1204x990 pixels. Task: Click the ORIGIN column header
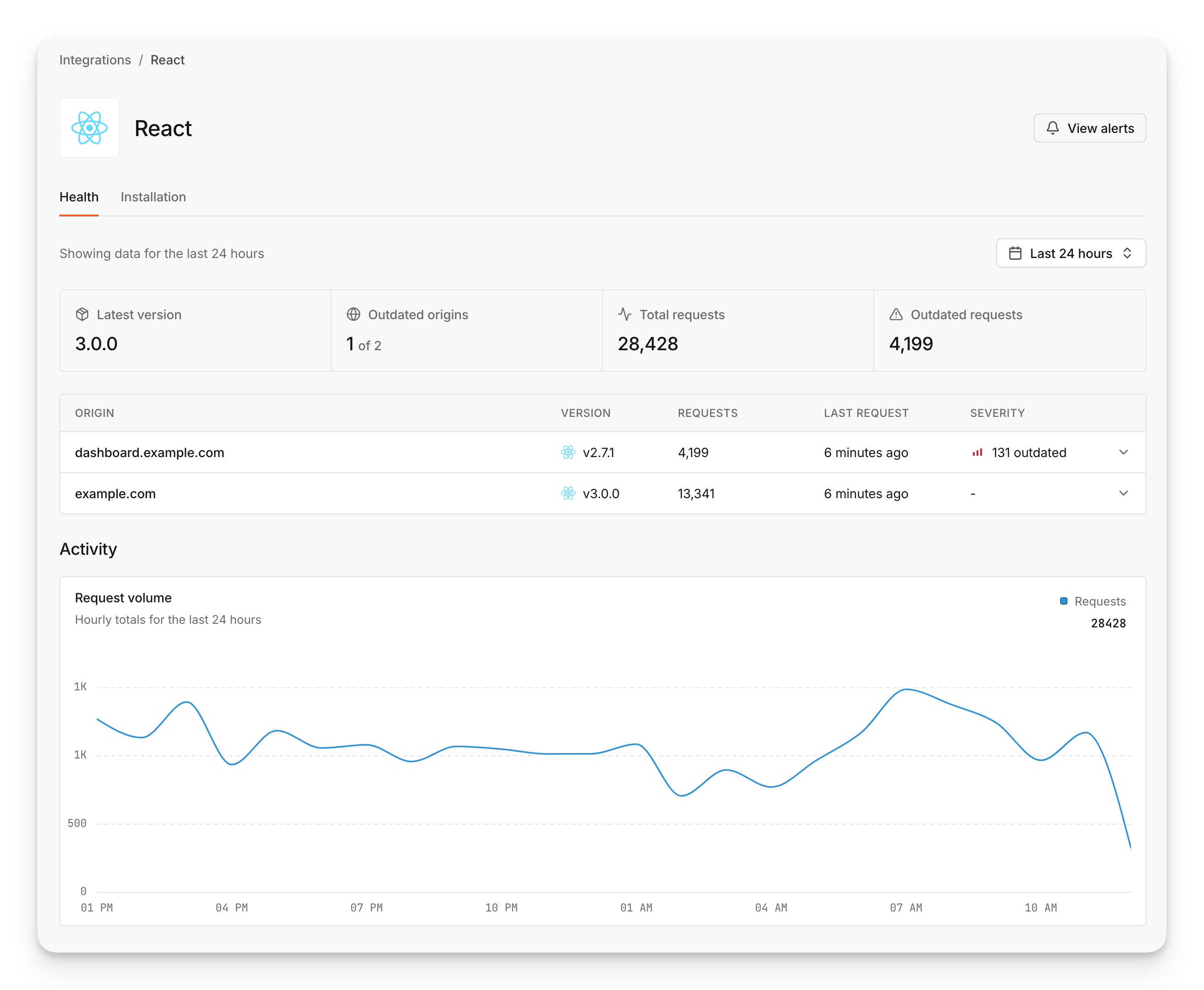point(95,413)
